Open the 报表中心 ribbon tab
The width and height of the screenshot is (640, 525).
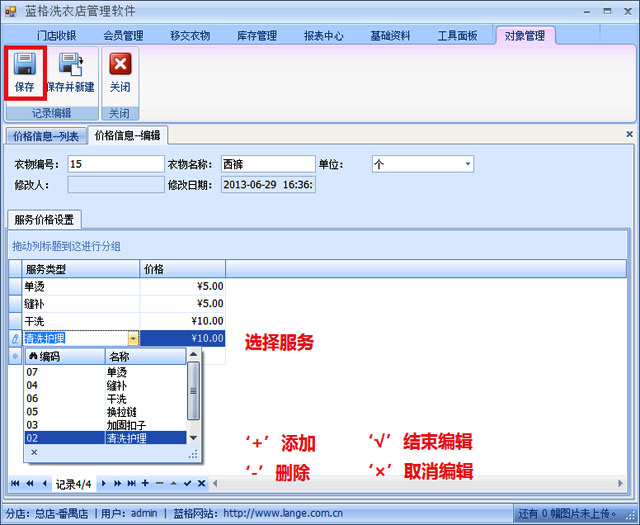coord(324,36)
